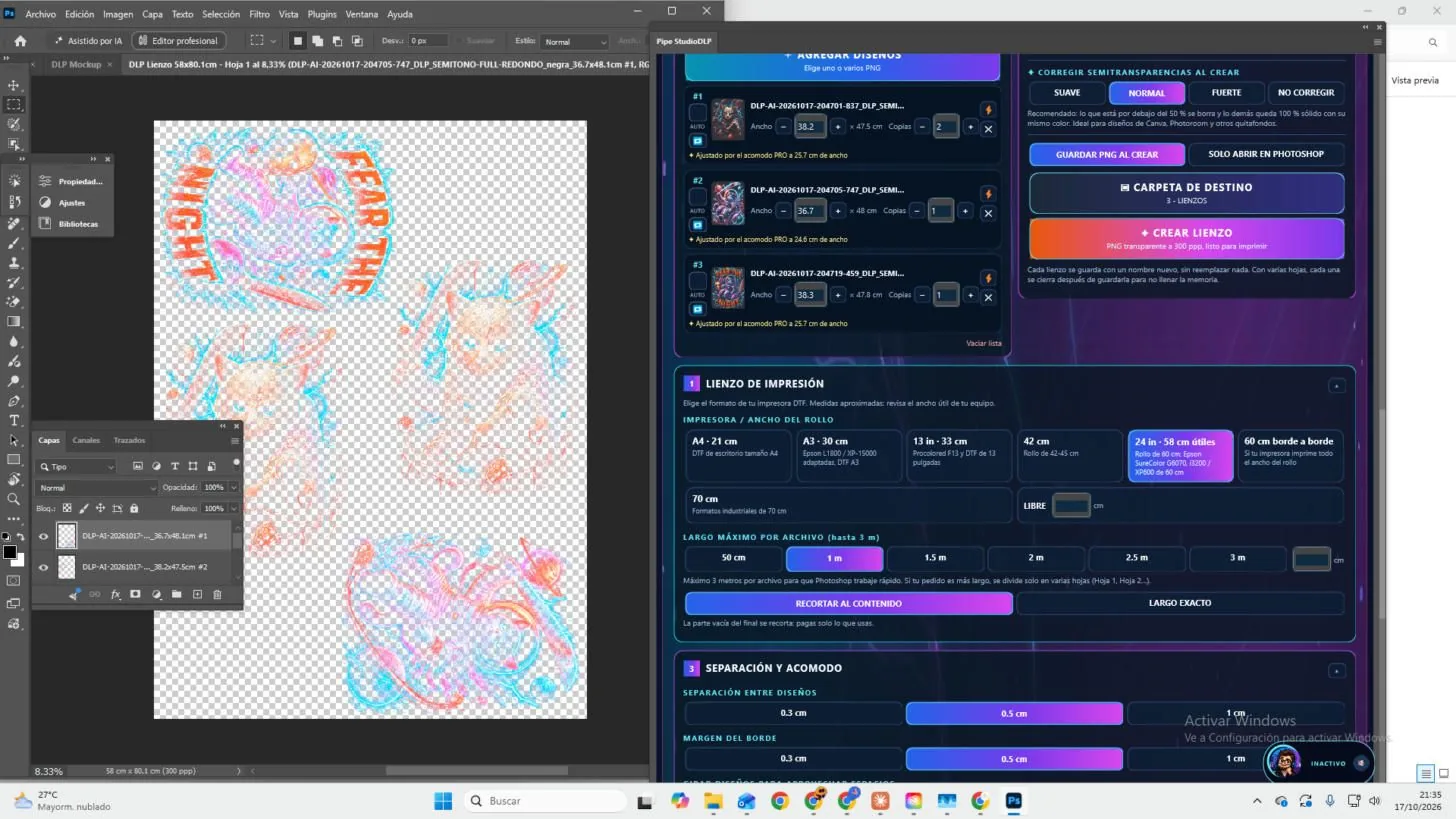Click the CREAR LIENZO button
Viewport: 1456px width, 819px height.
1187,238
